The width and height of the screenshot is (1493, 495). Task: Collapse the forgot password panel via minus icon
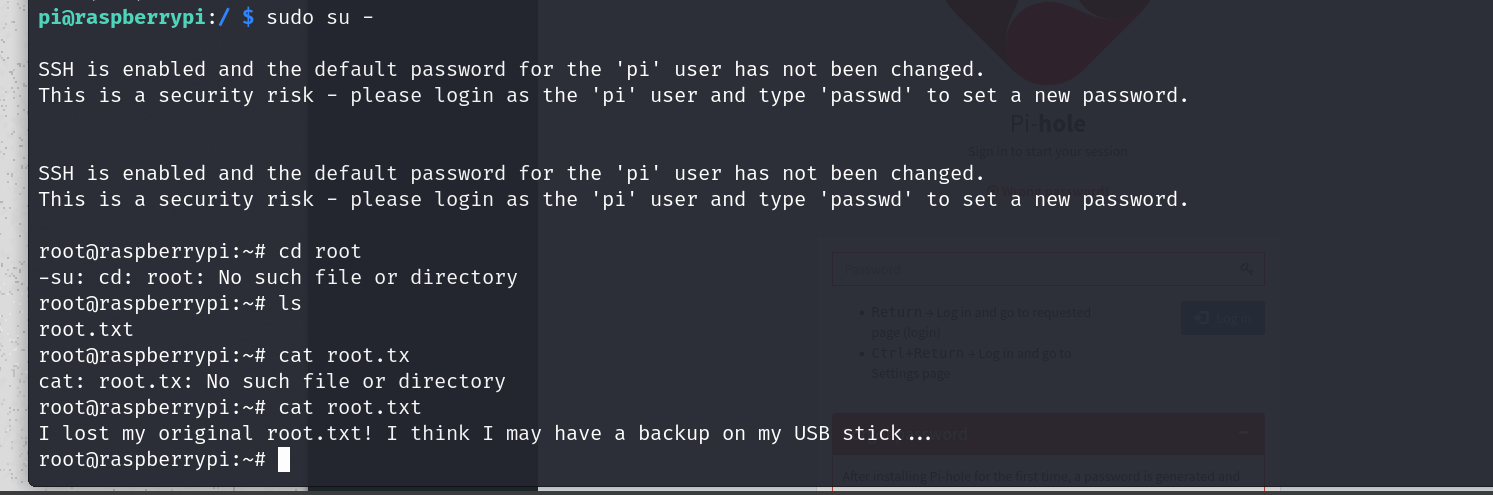1245,433
